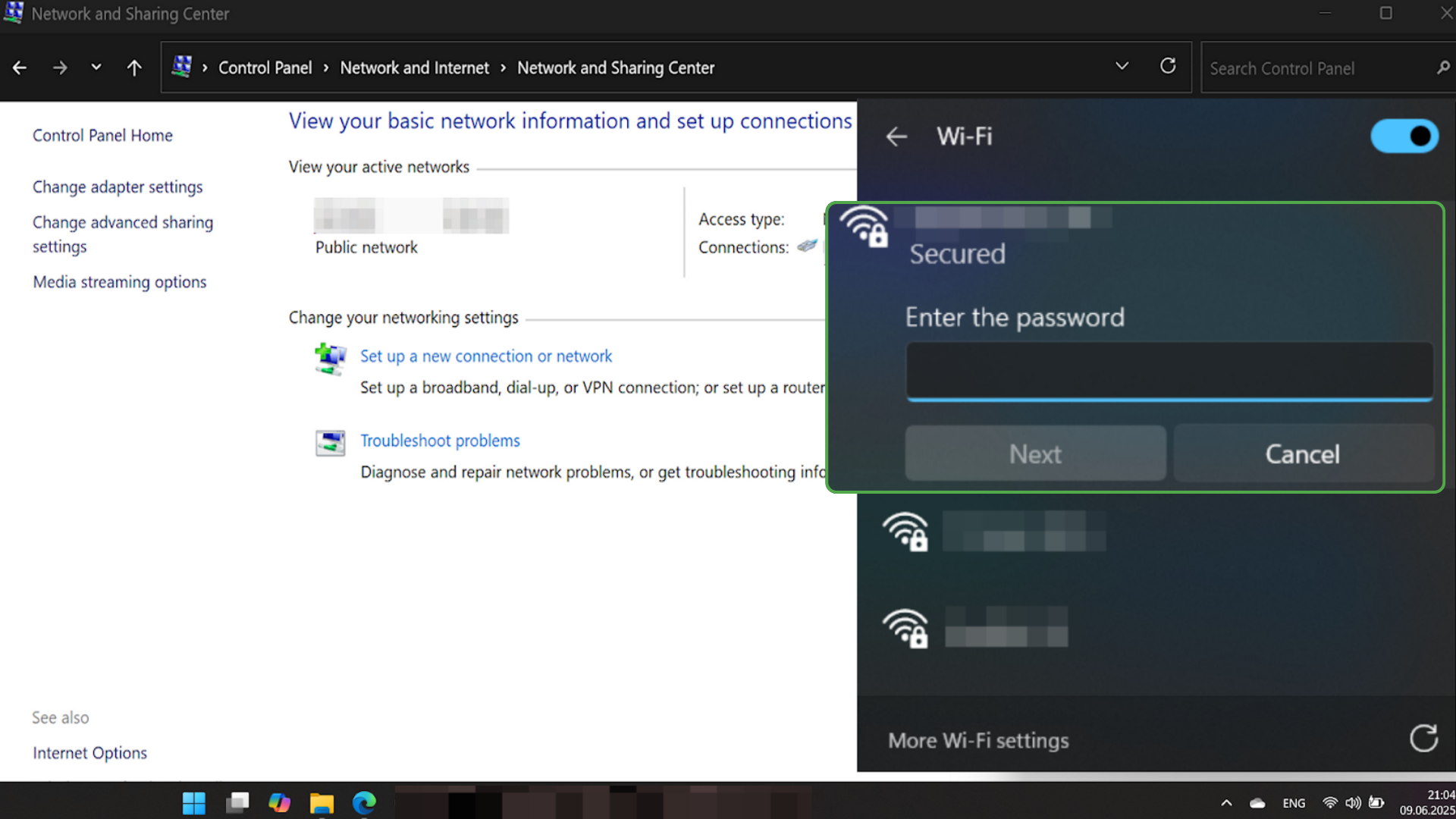Open Change advanced sharing settings
1456x819 pixels.
click(x=123, y=234)
